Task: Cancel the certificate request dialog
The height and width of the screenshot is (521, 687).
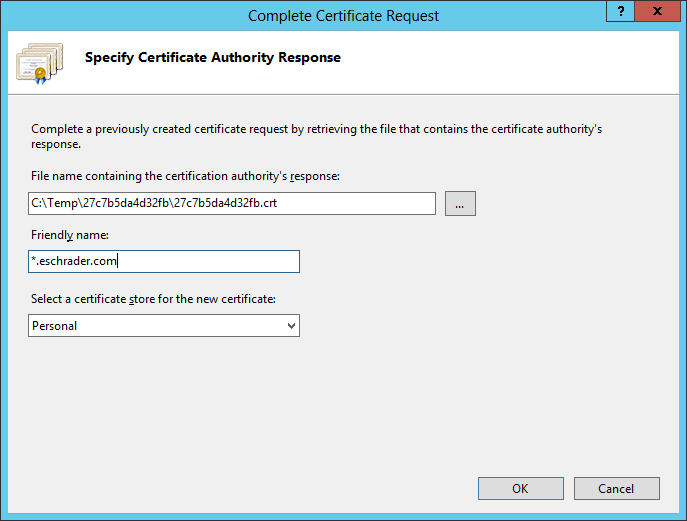Action: pos(616,489)
